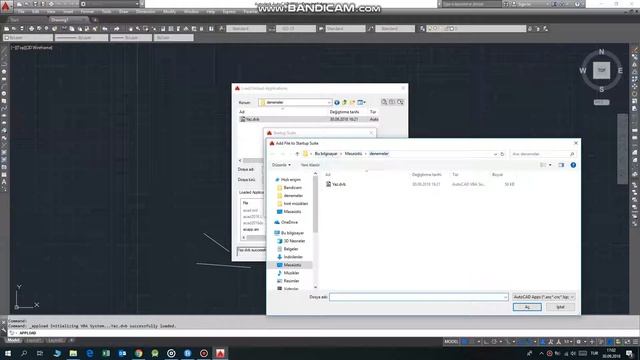Switch to the Model layout tab
Screen dimensions: 640x360
[x=13, y=340]
